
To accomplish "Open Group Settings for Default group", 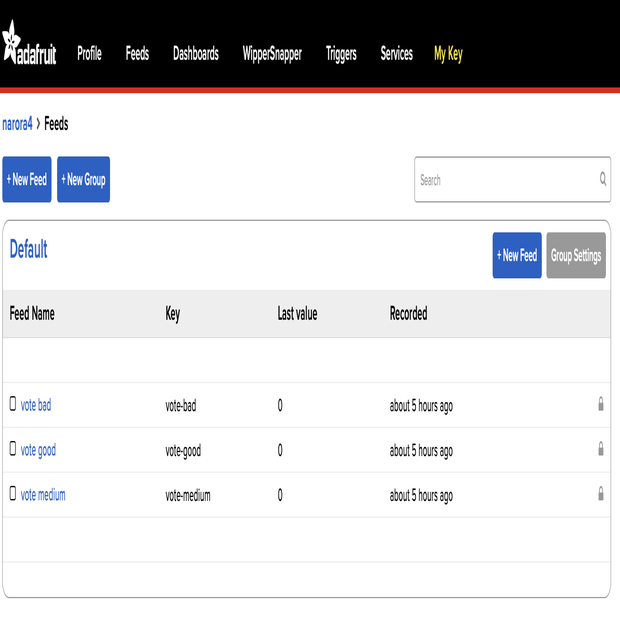I will pos(576,256).
